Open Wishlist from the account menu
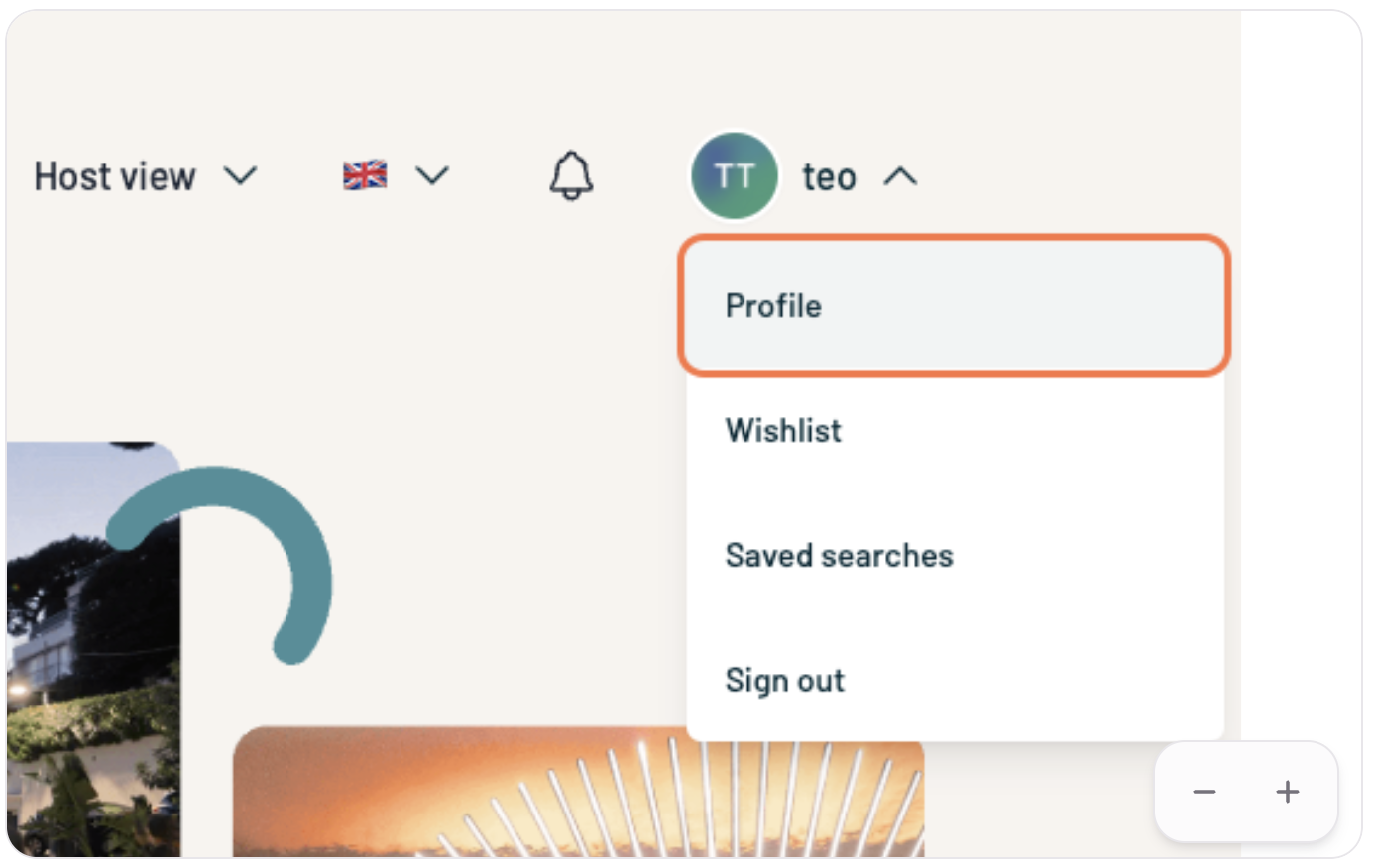1374x868 pixels. click(783, 431)
